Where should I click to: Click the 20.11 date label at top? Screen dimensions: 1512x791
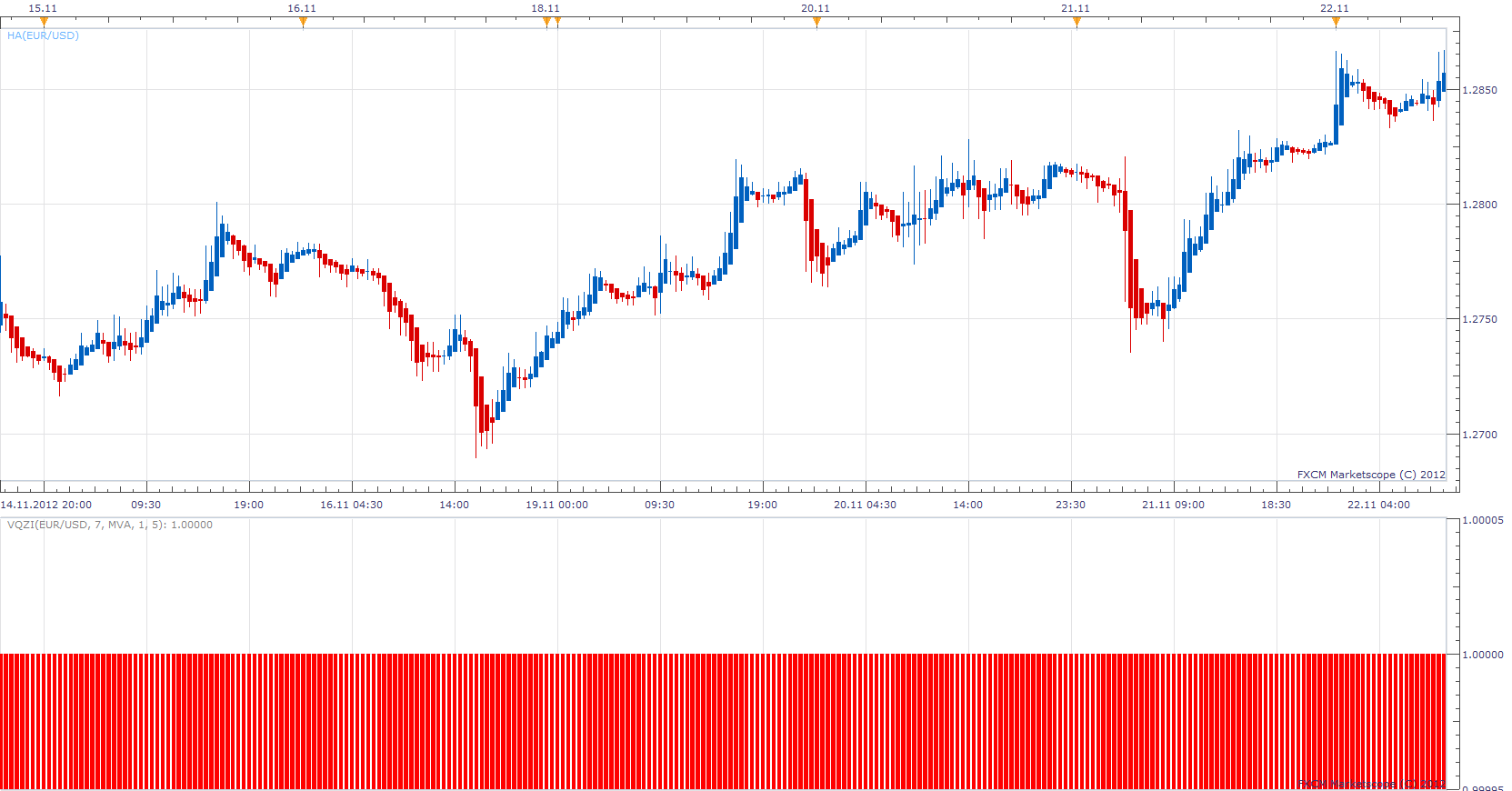(x=816, y=8)
